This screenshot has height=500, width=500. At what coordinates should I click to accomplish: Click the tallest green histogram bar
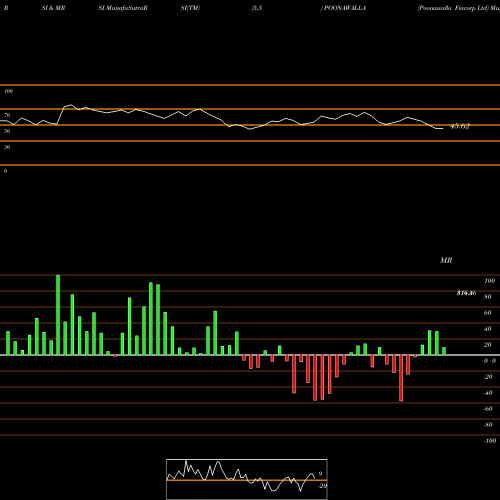[x=58, y=315]
